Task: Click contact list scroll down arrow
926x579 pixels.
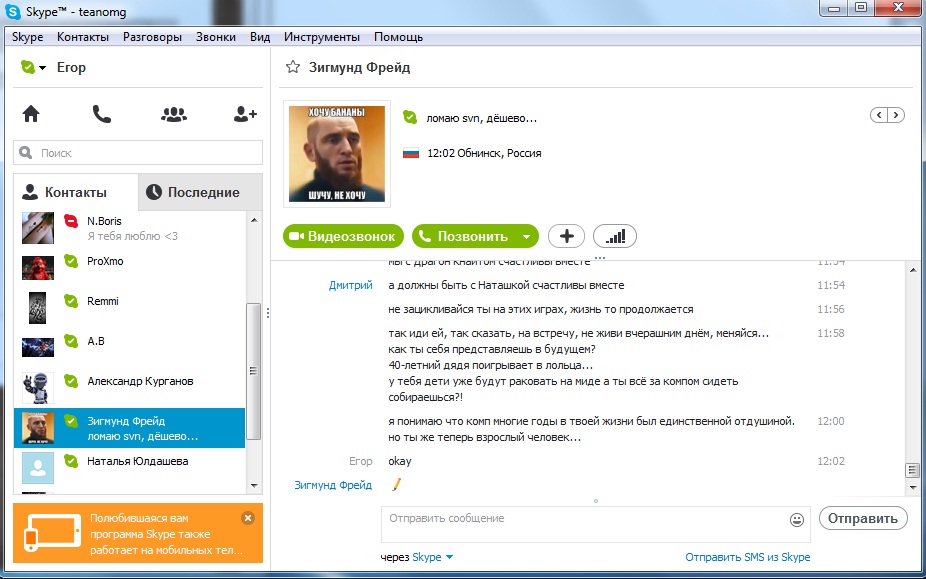Action: (x=254, y=486)
